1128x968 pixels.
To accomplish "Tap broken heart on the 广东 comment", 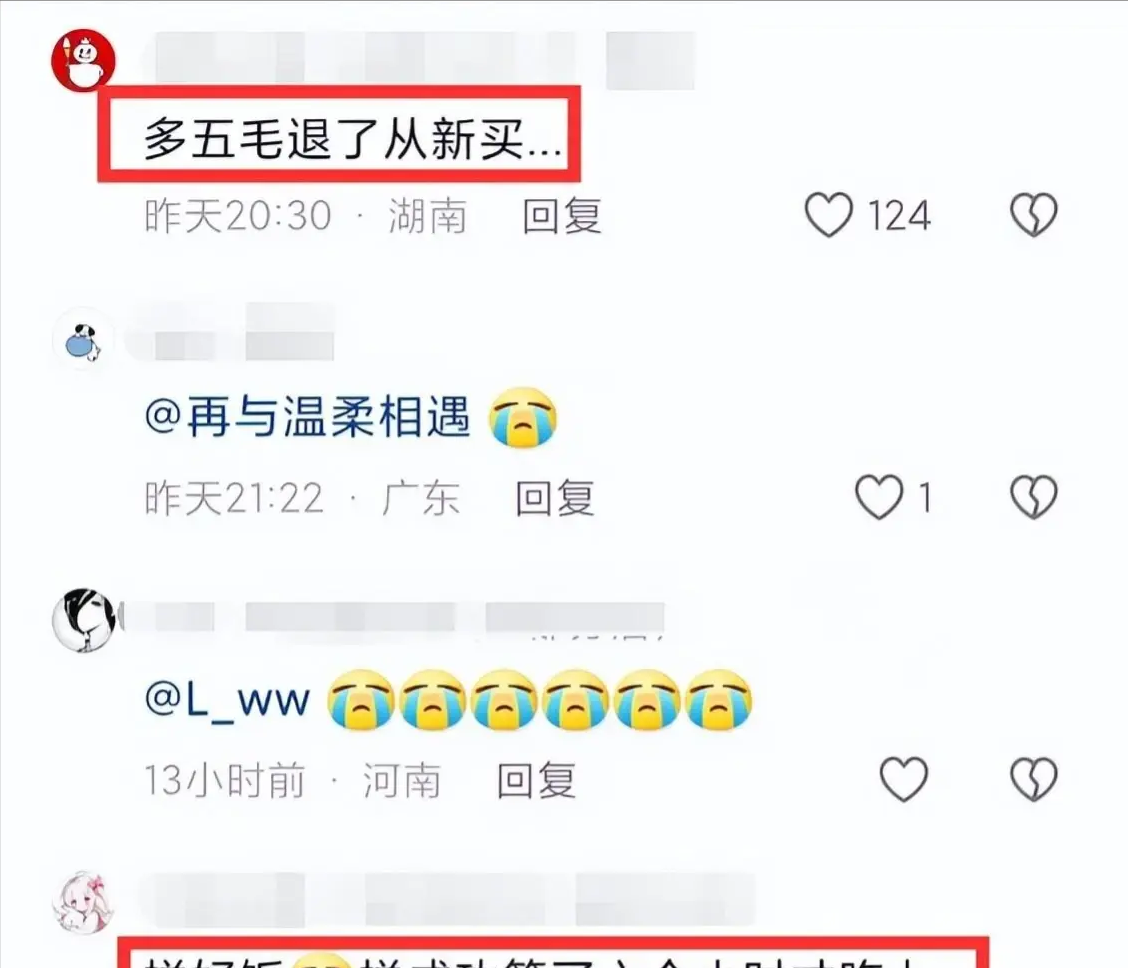I will click(1034, 497).
